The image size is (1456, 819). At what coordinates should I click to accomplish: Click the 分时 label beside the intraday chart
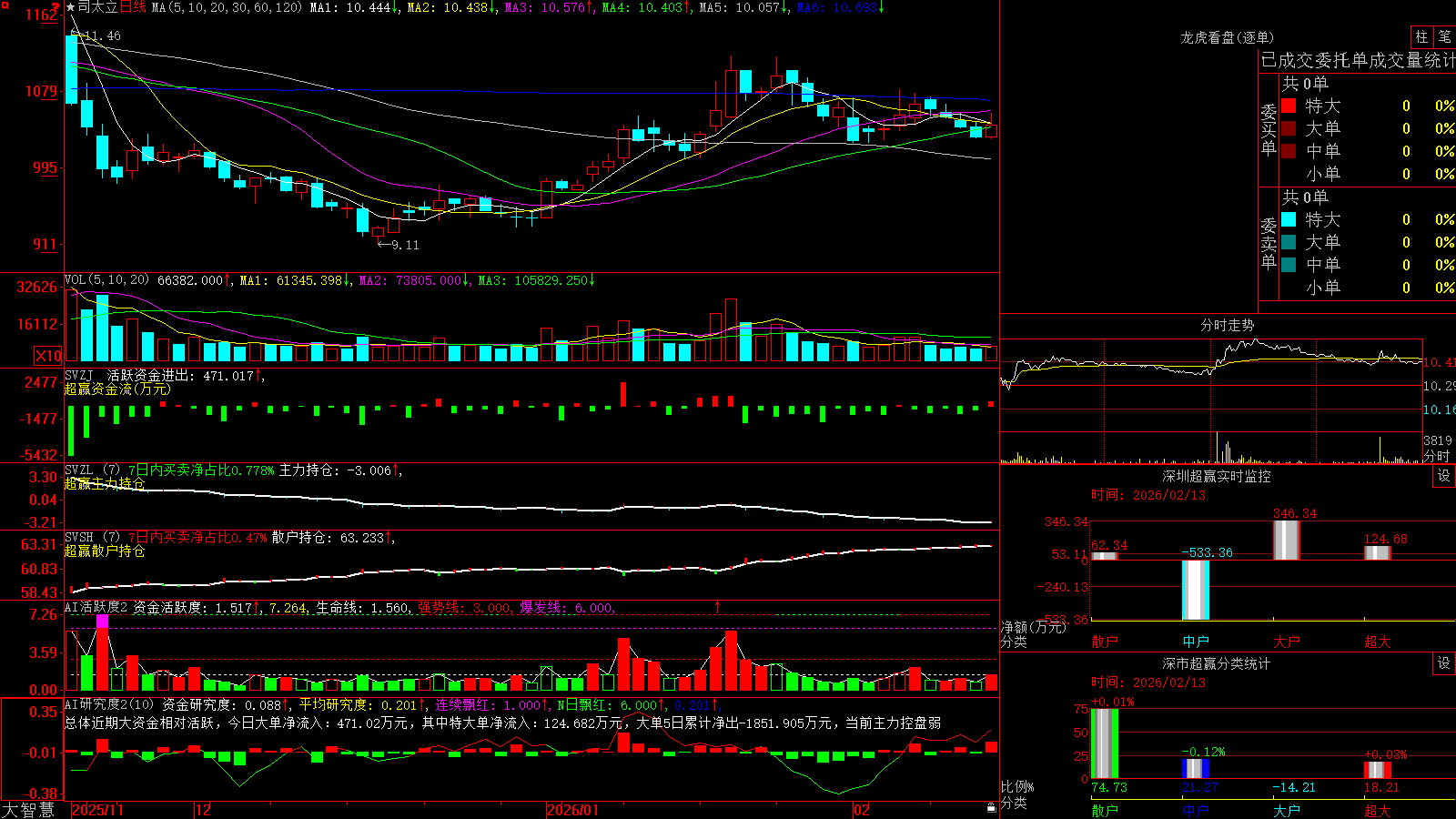(x=1437, y=456)
